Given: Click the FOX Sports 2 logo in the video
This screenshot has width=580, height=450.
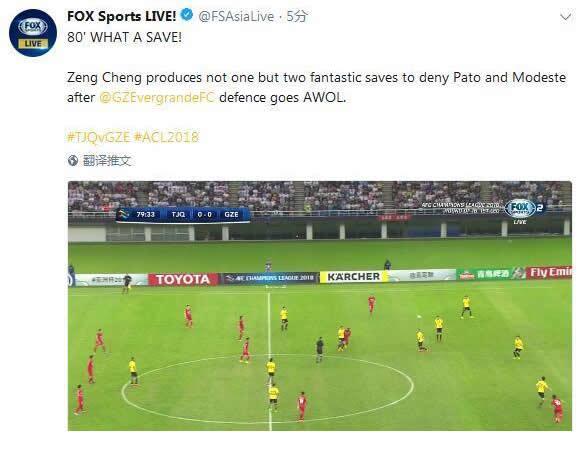Looking at the screenshot, I should [525, 210].
